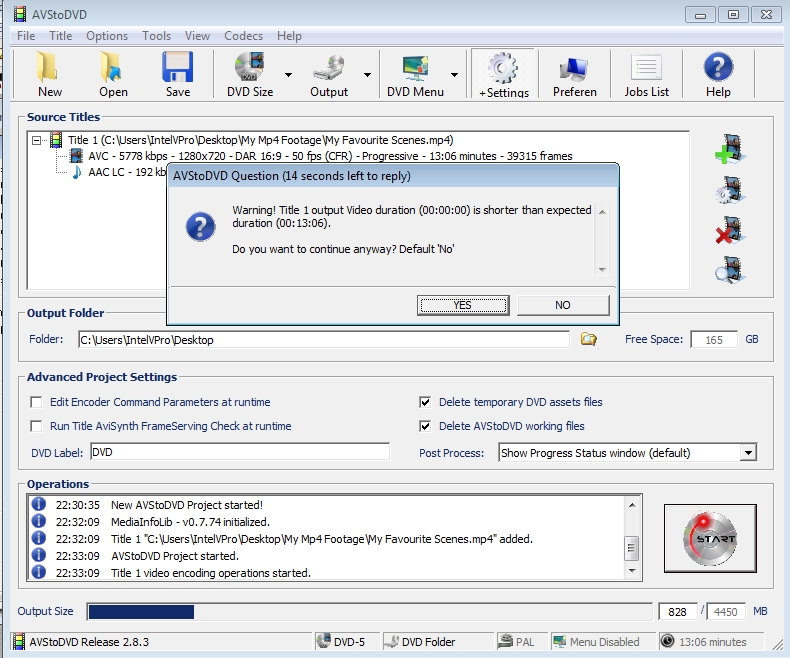Open a project with the Open icon
This screenshot has height=658, width=790.
111,68
